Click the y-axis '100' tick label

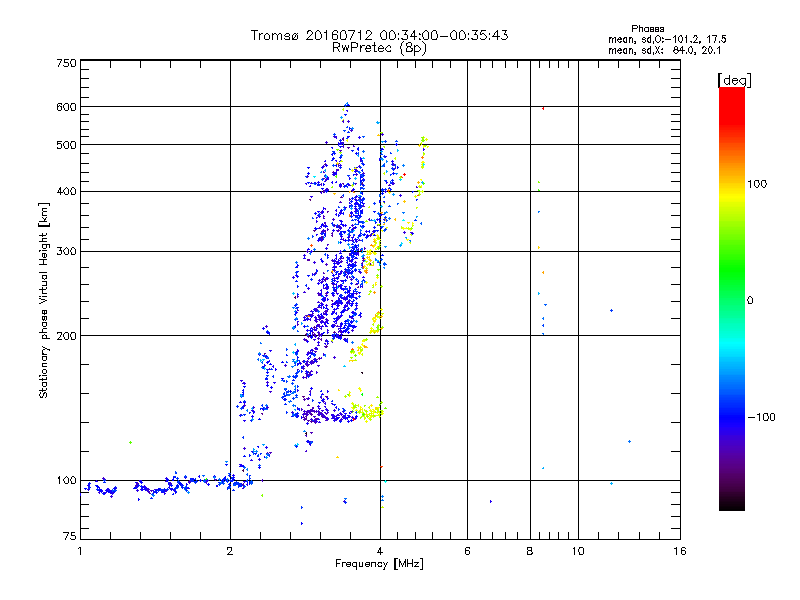pos(66,480)
